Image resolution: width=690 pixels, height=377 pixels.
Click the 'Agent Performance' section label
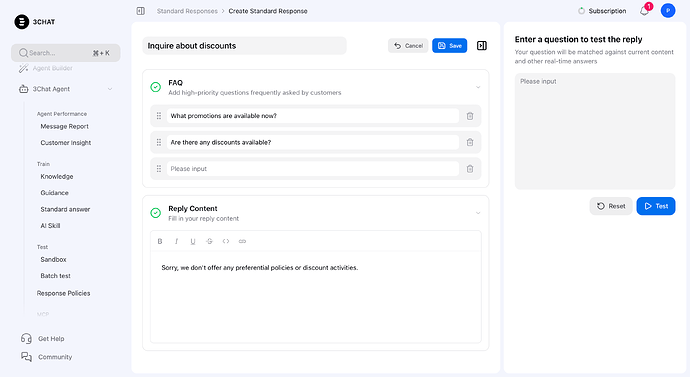pyautogui.click(x=62, y=114)
